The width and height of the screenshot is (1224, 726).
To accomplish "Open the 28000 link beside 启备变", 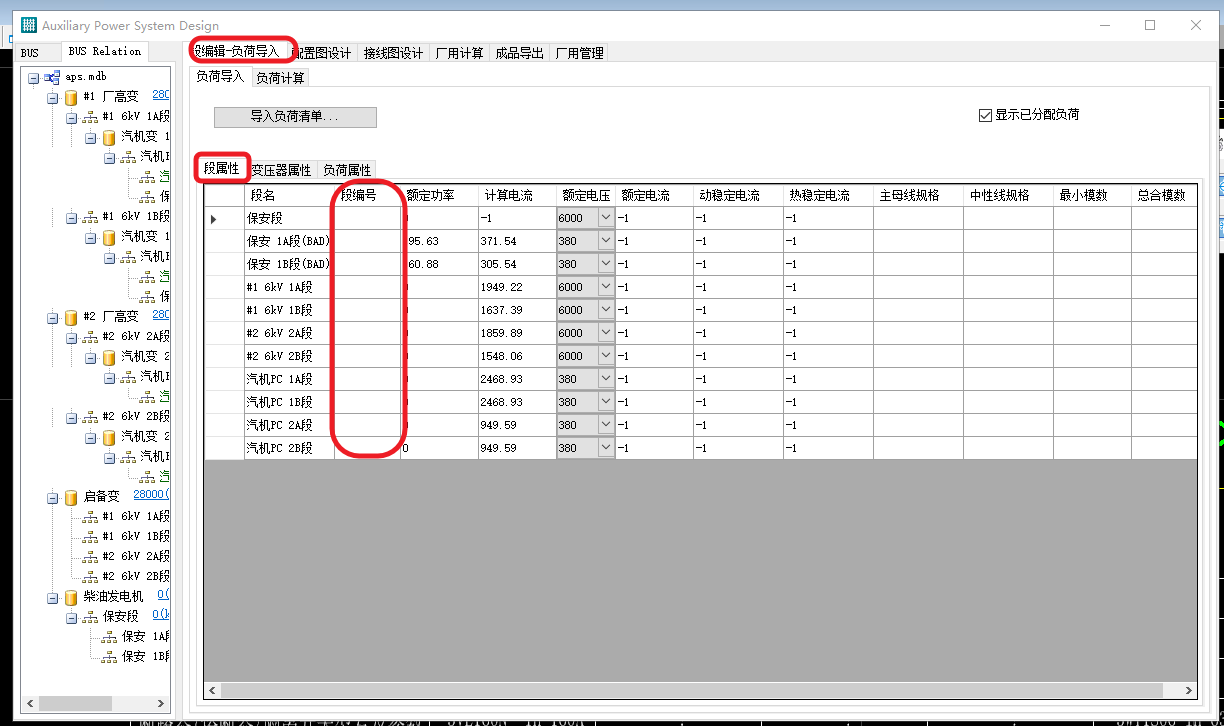I will coord(151,495).
